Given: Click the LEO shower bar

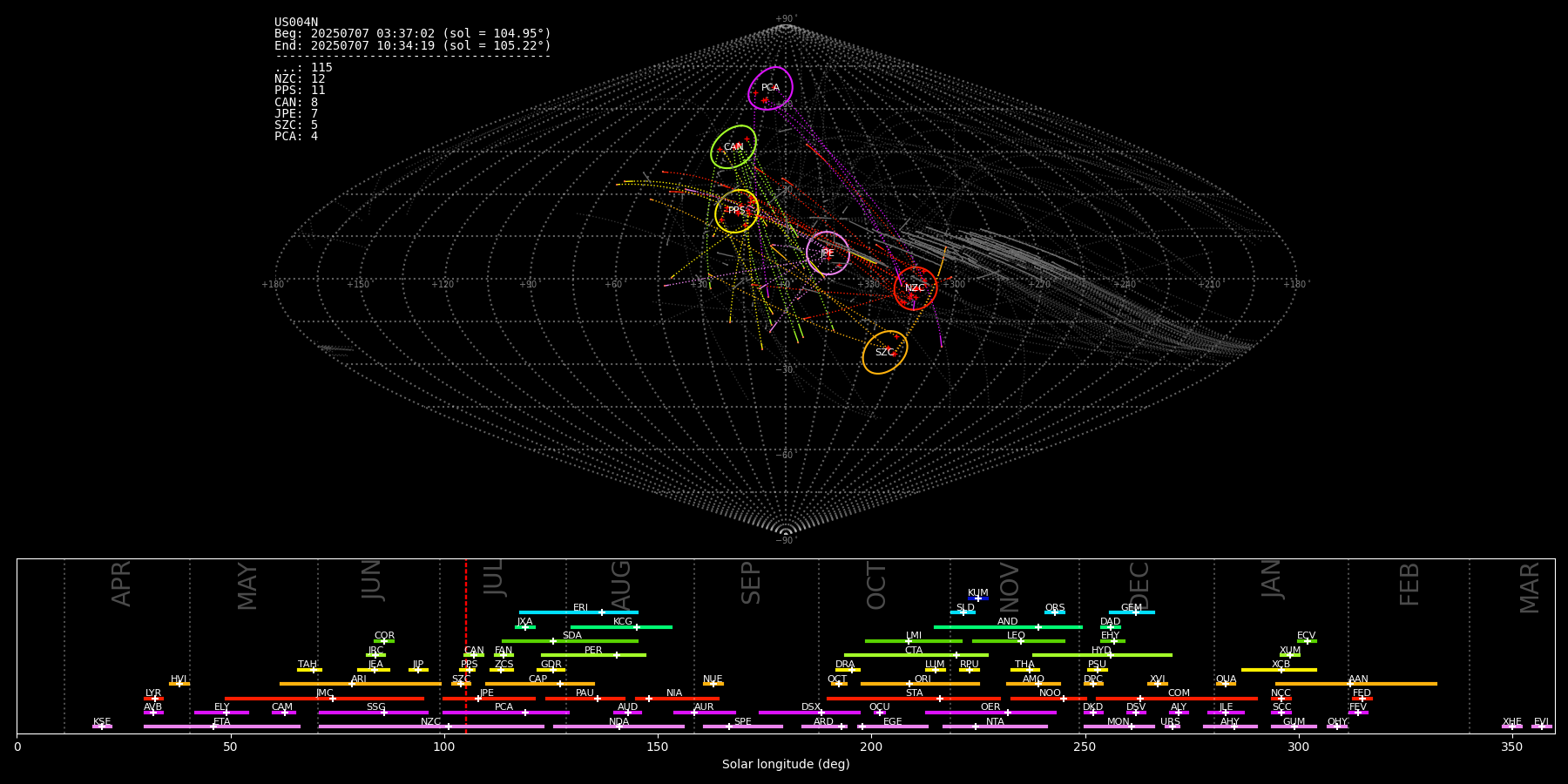Looking at the screenshot, I should pos(1018,641).
